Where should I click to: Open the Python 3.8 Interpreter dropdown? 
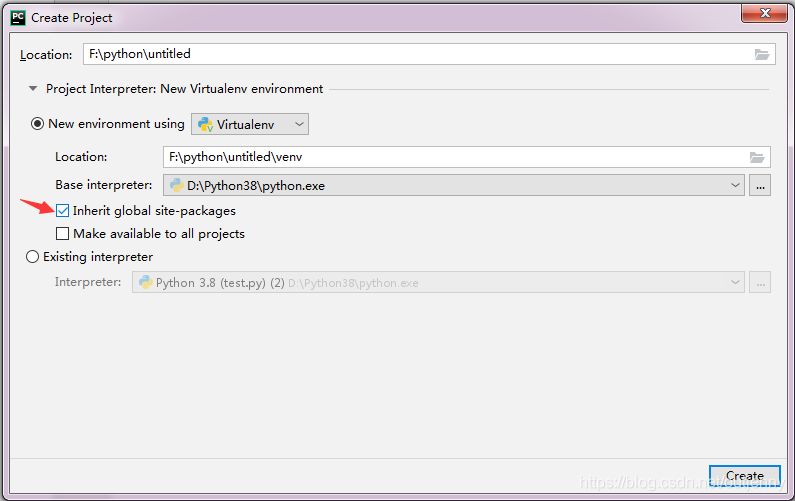(x=438, y=282)
